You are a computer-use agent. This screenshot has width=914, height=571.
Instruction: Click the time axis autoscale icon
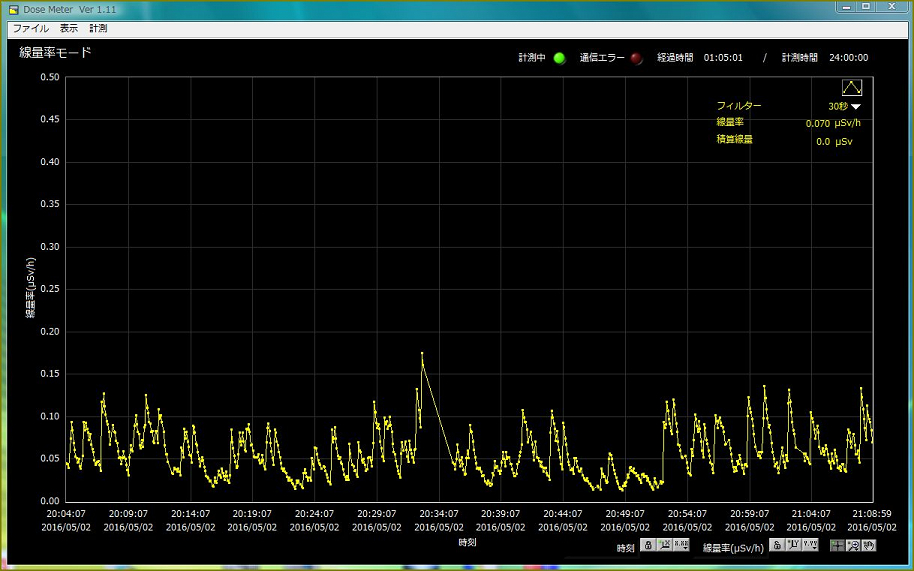664,546
